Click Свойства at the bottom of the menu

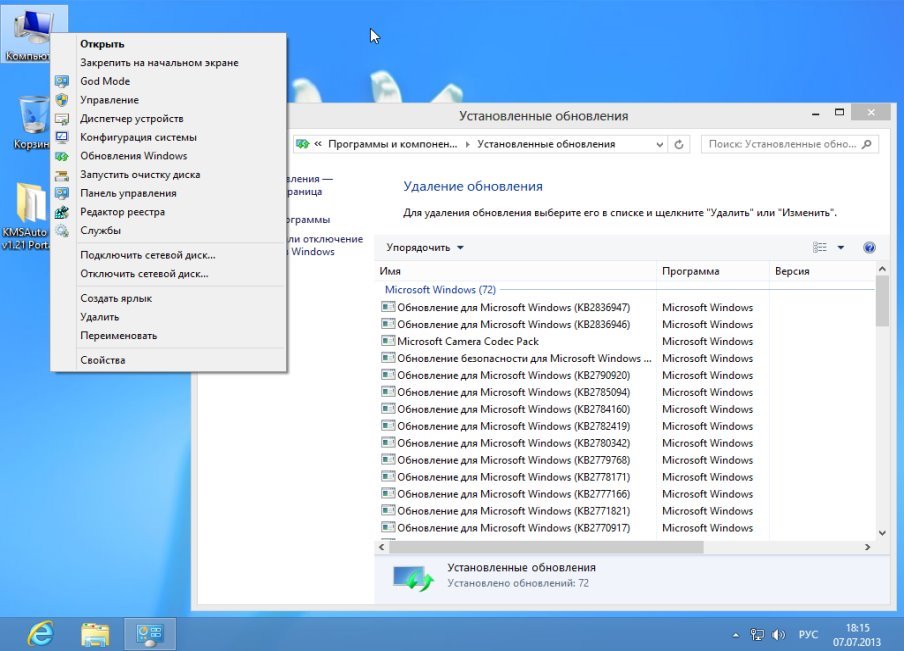coord(103,360)
